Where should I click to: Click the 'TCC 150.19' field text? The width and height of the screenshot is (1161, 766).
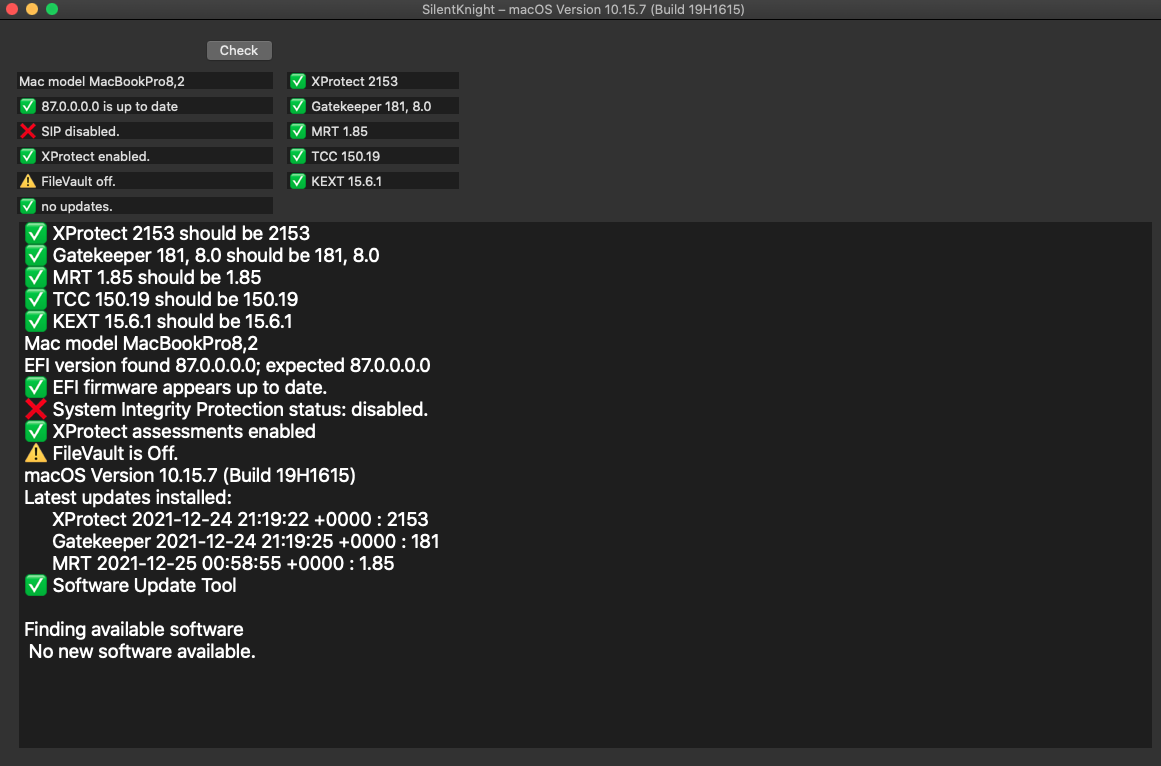345,156
